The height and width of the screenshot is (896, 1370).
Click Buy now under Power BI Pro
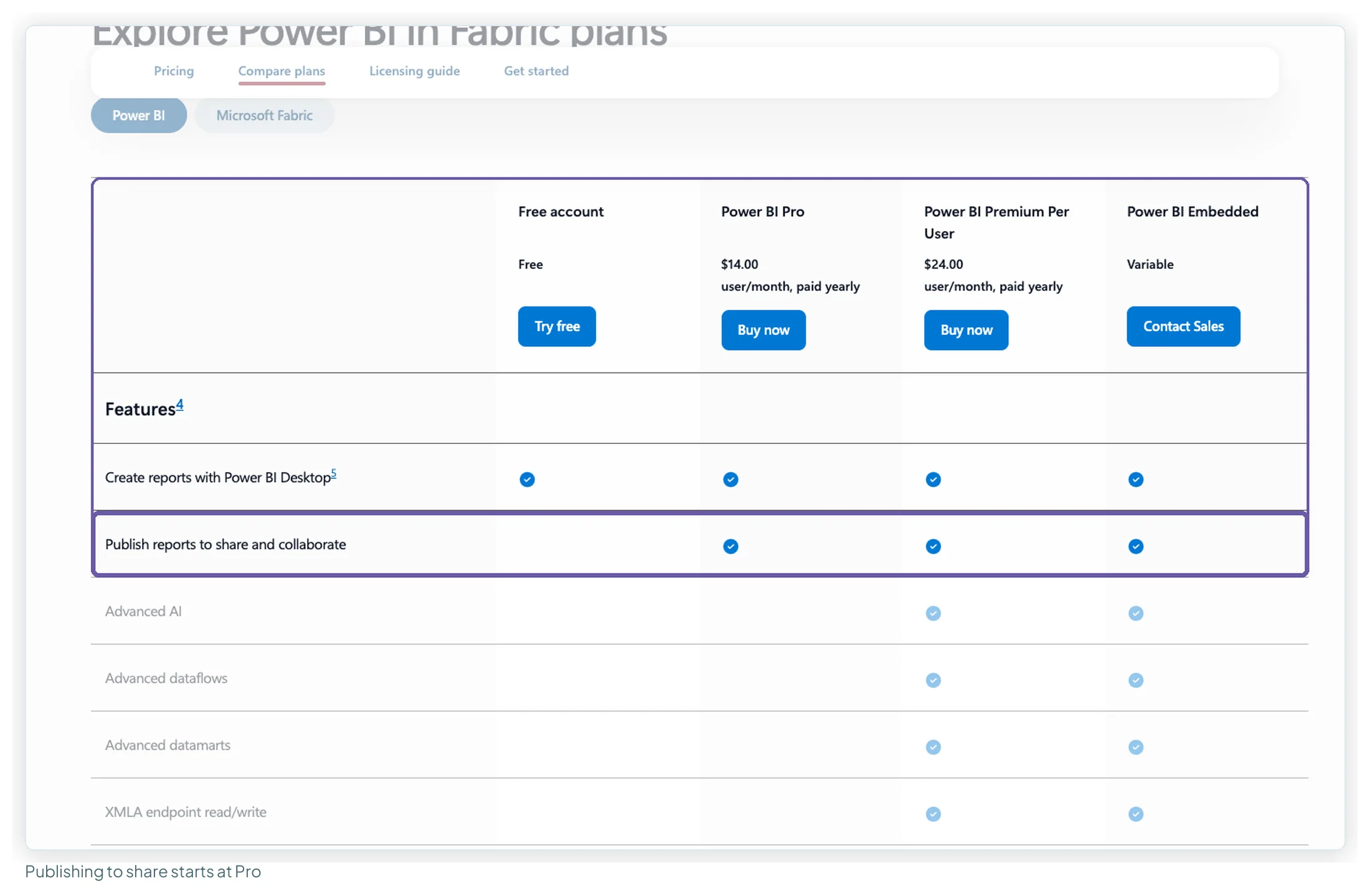click(x=763, y=330)
